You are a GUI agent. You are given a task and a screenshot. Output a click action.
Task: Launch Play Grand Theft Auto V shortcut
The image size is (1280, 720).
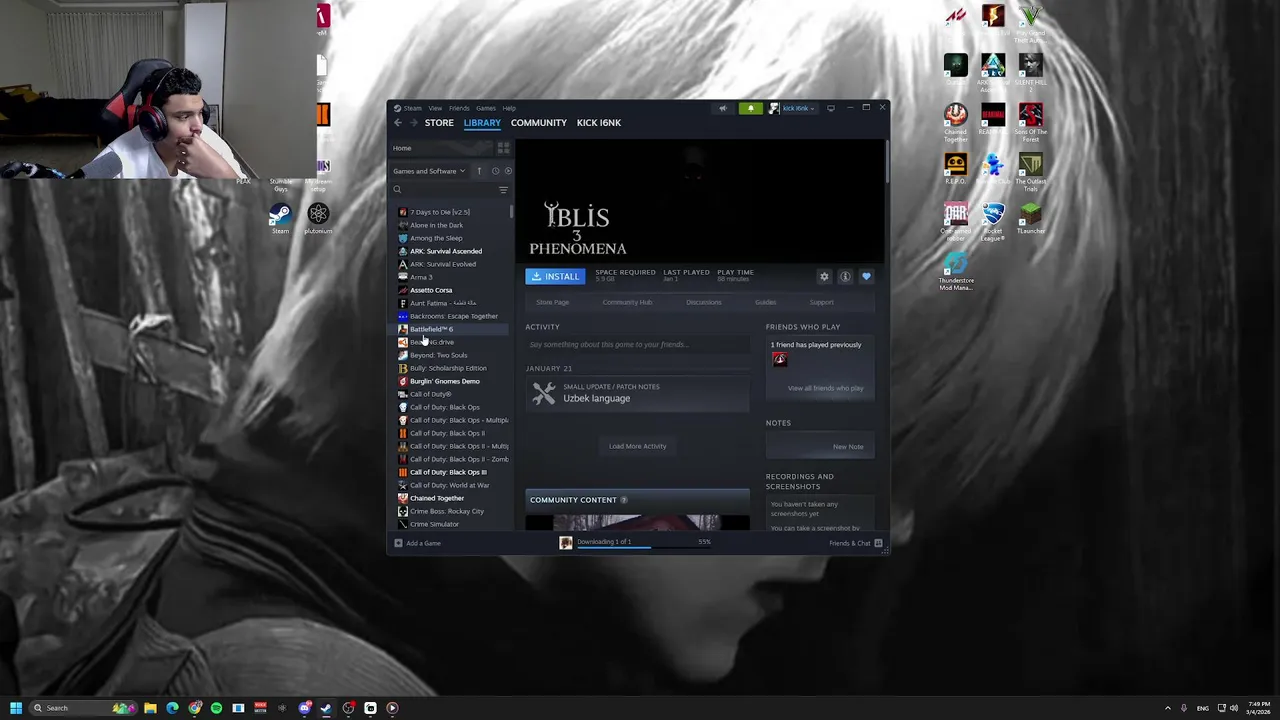click(x=1030, y=23)
